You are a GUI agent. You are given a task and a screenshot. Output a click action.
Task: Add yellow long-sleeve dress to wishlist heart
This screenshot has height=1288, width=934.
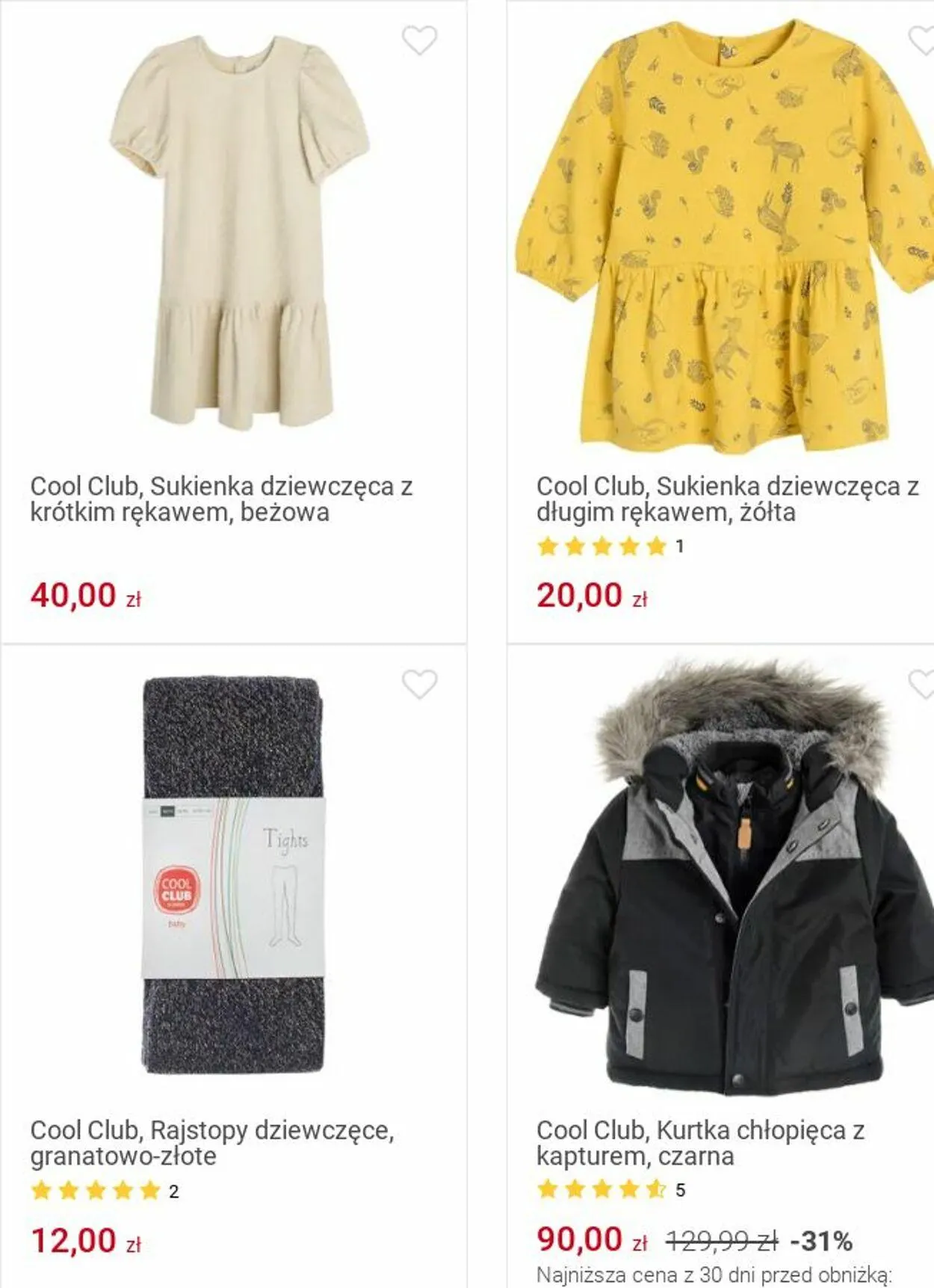[x=921, y=40]
